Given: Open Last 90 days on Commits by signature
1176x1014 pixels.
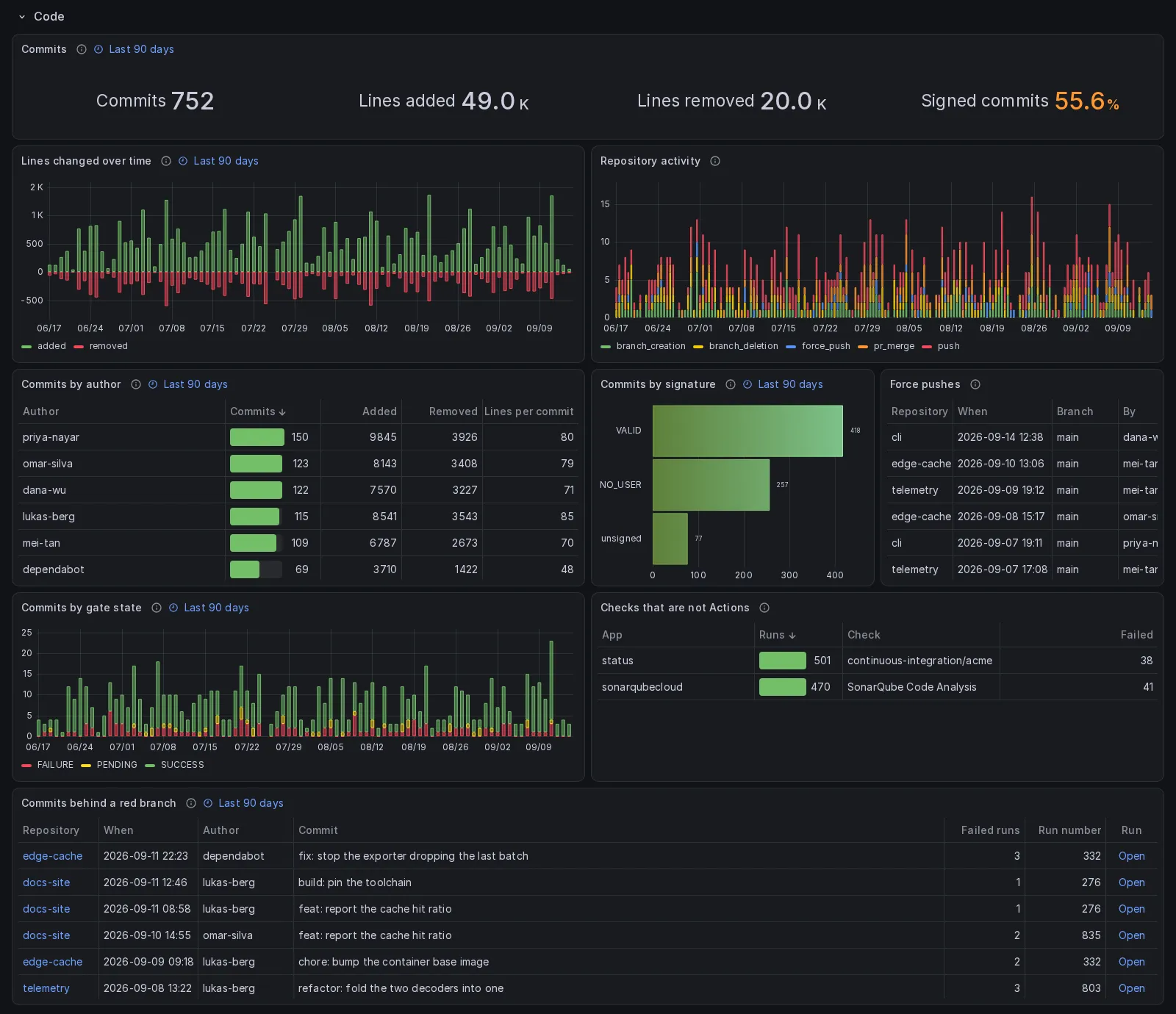Looking at the screenshot, I should tap(790, 384).
